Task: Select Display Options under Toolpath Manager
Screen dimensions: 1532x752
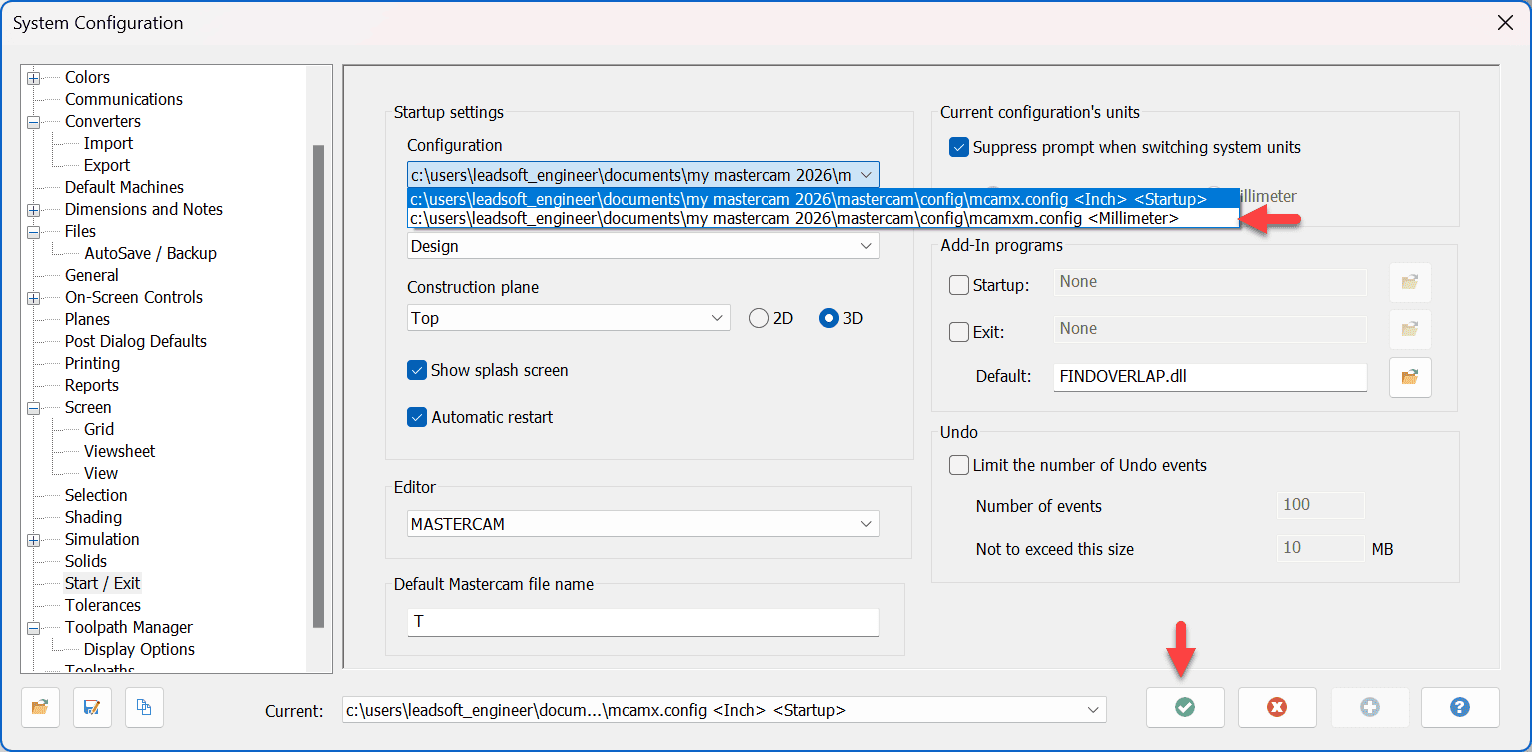Action: 140,649
